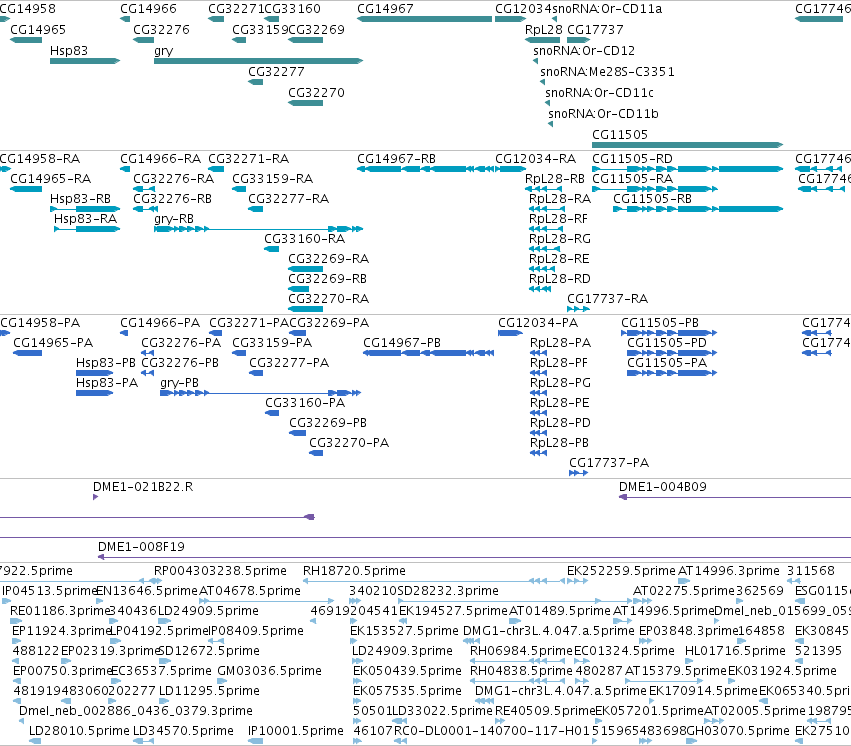851x746 pixels.
Task: Click the GM03036.5prime EST
Action: click(223, 681)
